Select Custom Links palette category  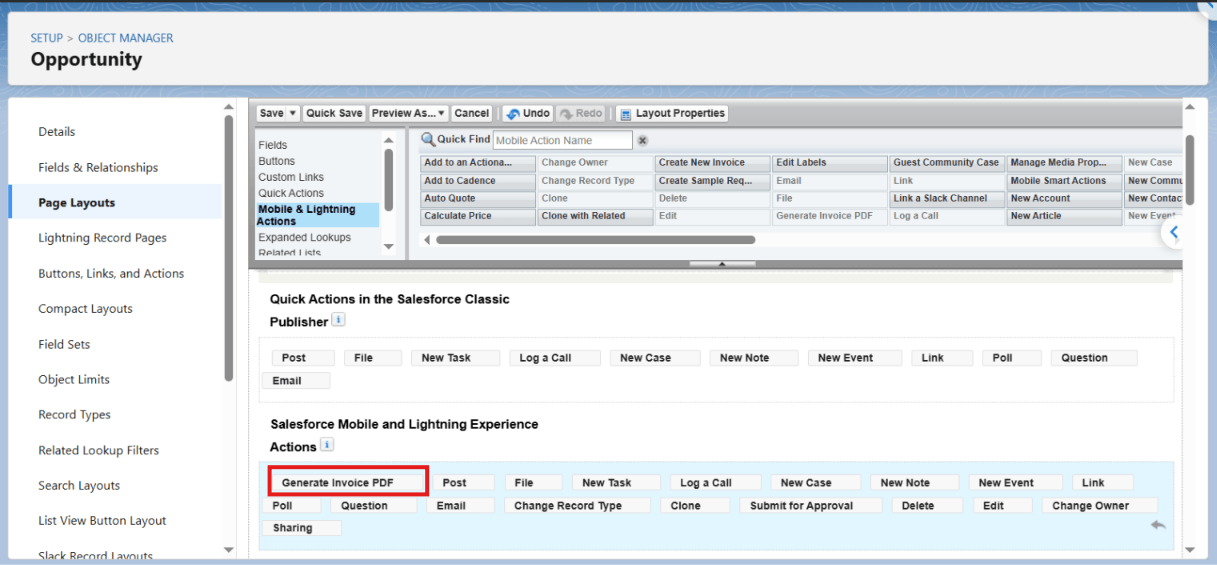(x=291, y=177)
